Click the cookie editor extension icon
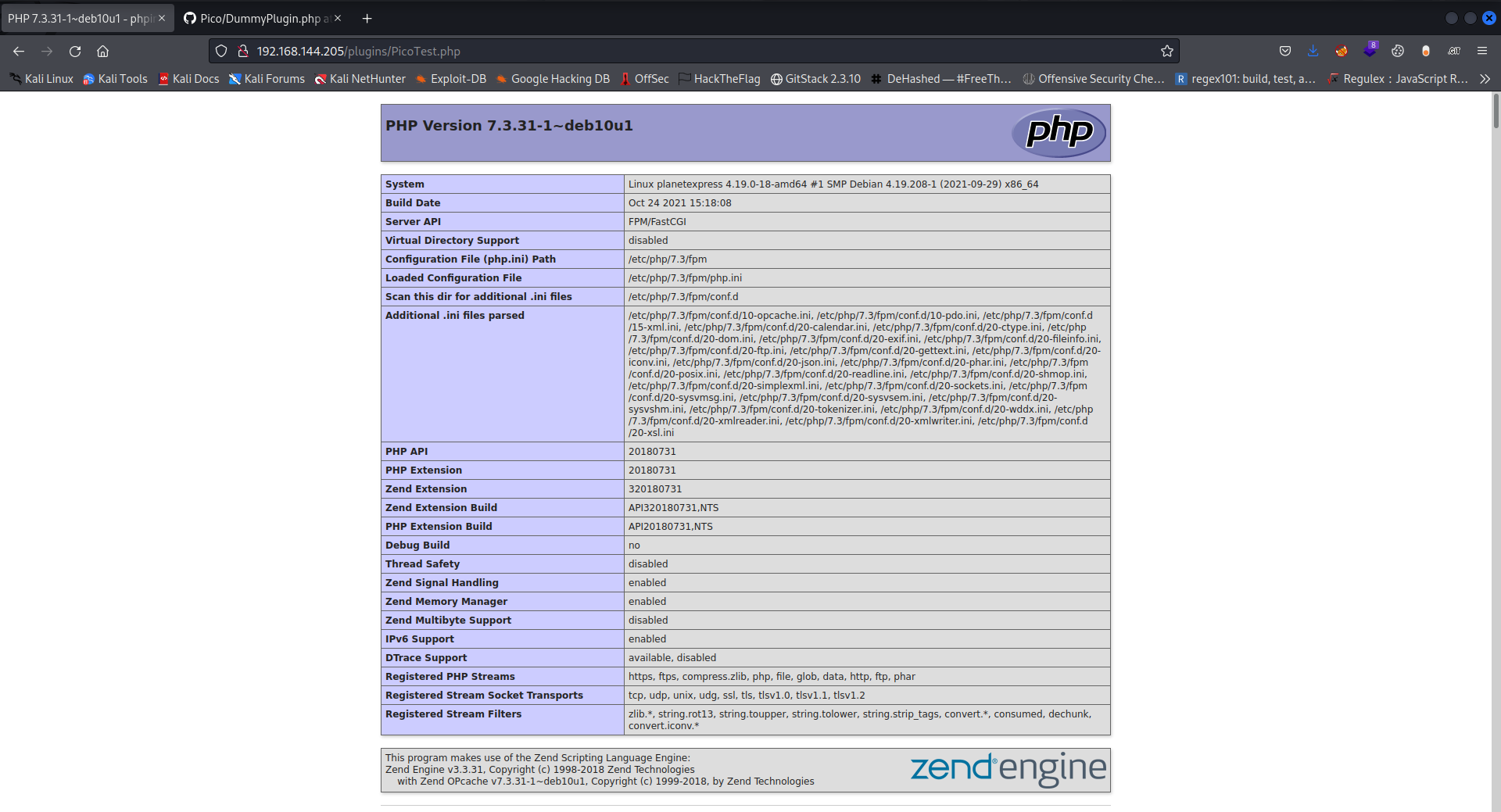The width and height of the screenshot is (1501, 812). (x=1398, y=51)
